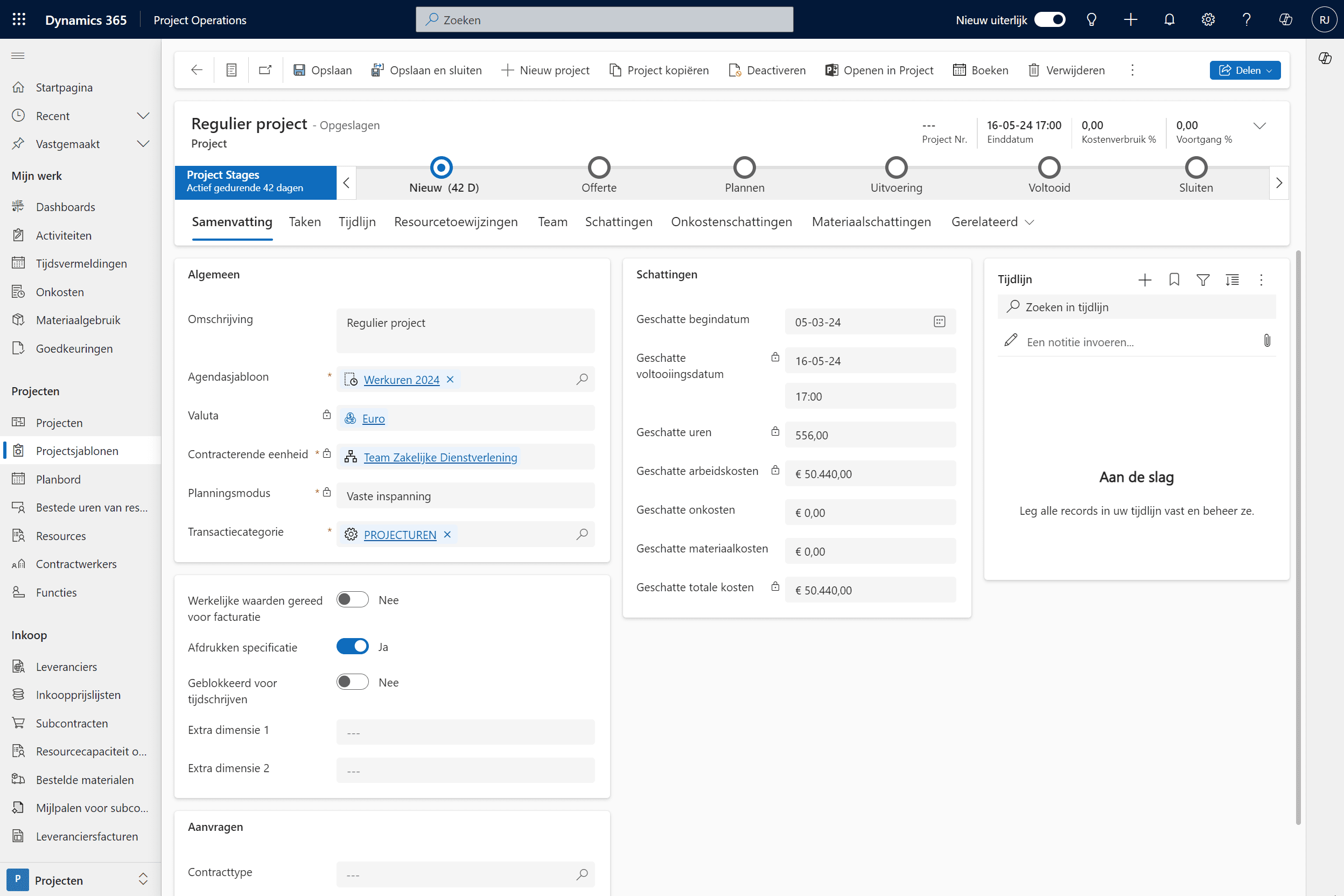Switch to the Taken tab
Viewport: 1344px width, 896px height.
(305, 222)
